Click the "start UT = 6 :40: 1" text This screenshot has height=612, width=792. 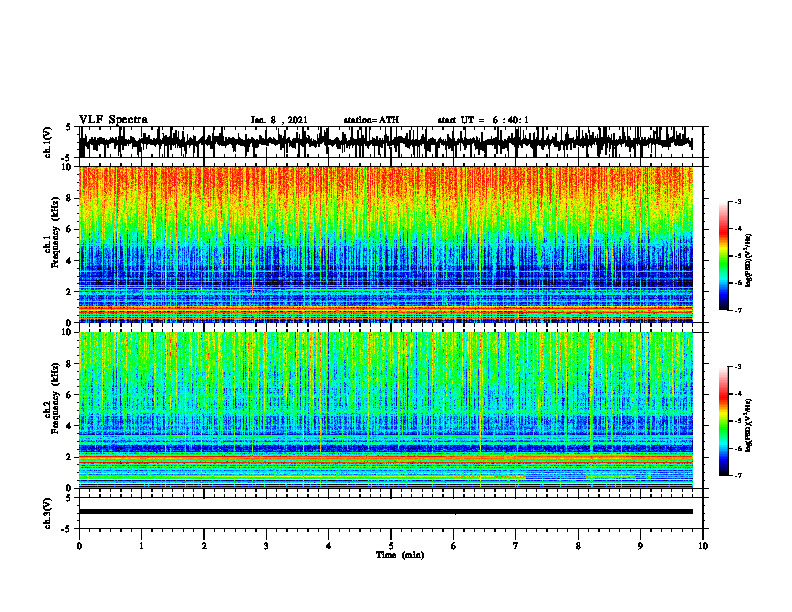point(483,120)
